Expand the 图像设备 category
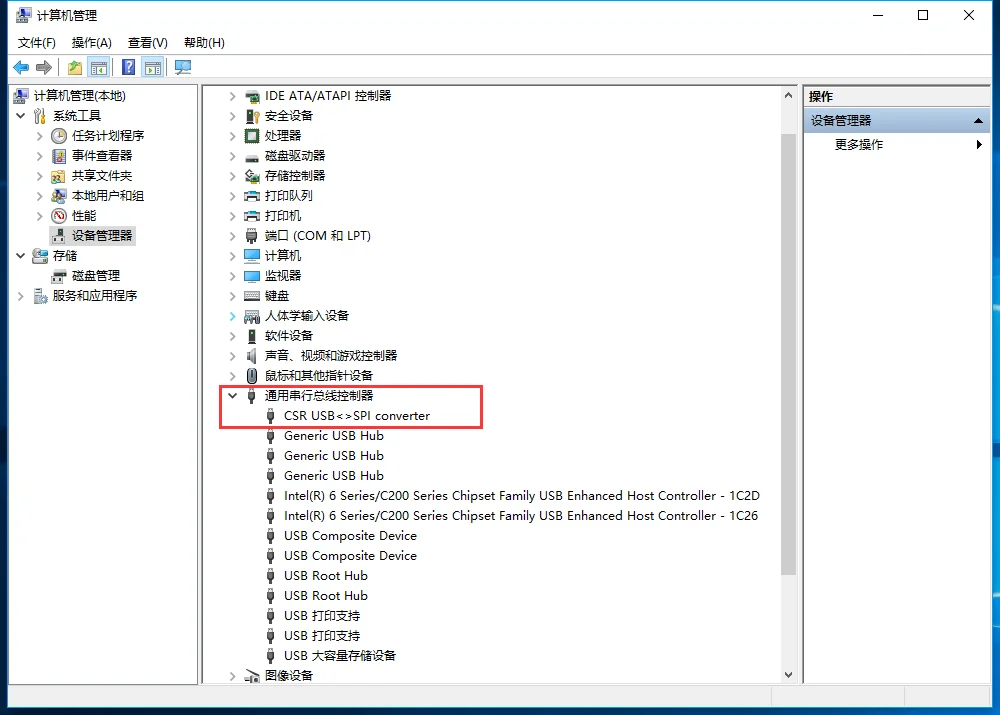1000x715 pixels. point(233,676)
